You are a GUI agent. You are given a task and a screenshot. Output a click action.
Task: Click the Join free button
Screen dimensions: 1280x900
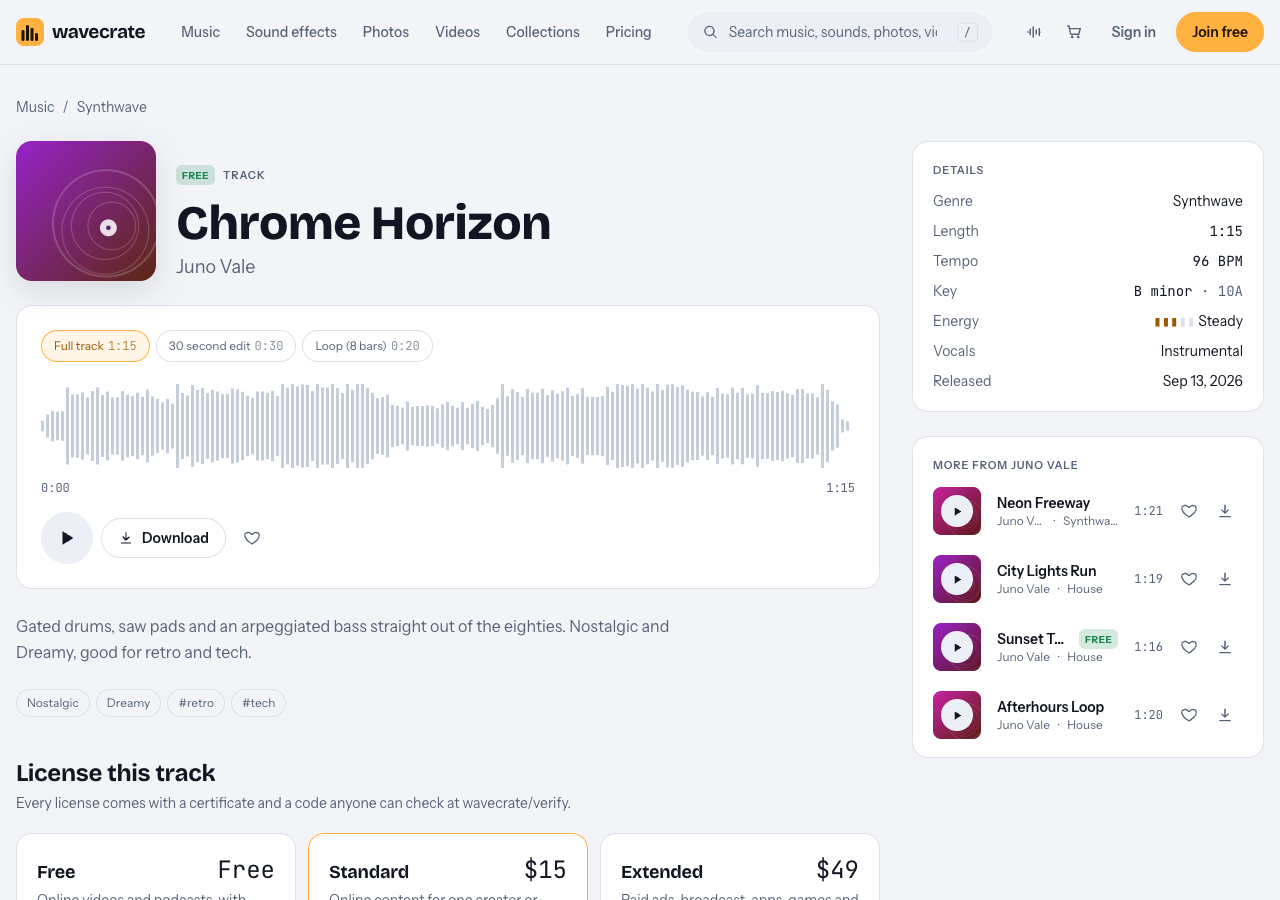click(x=1220, y=32)
